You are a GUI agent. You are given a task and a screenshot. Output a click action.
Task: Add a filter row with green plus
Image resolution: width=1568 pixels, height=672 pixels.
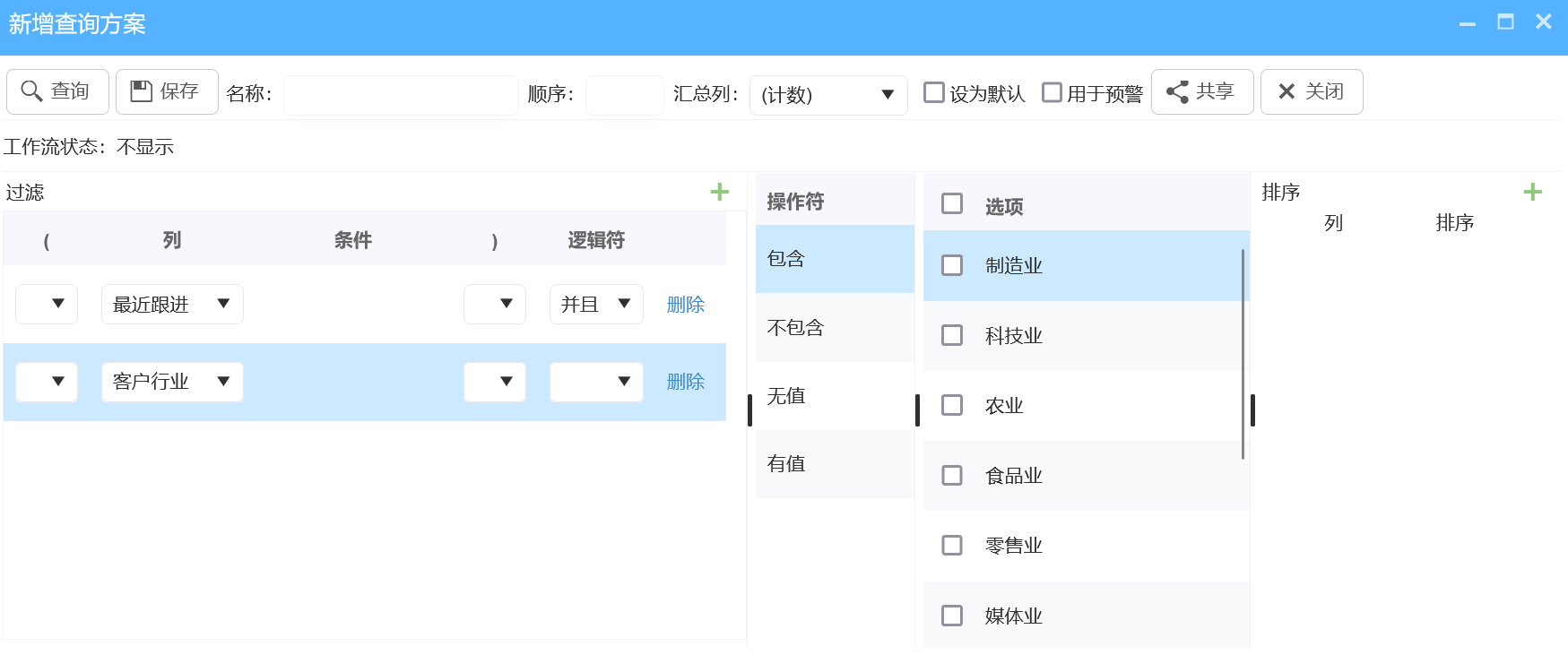(719, 192)
